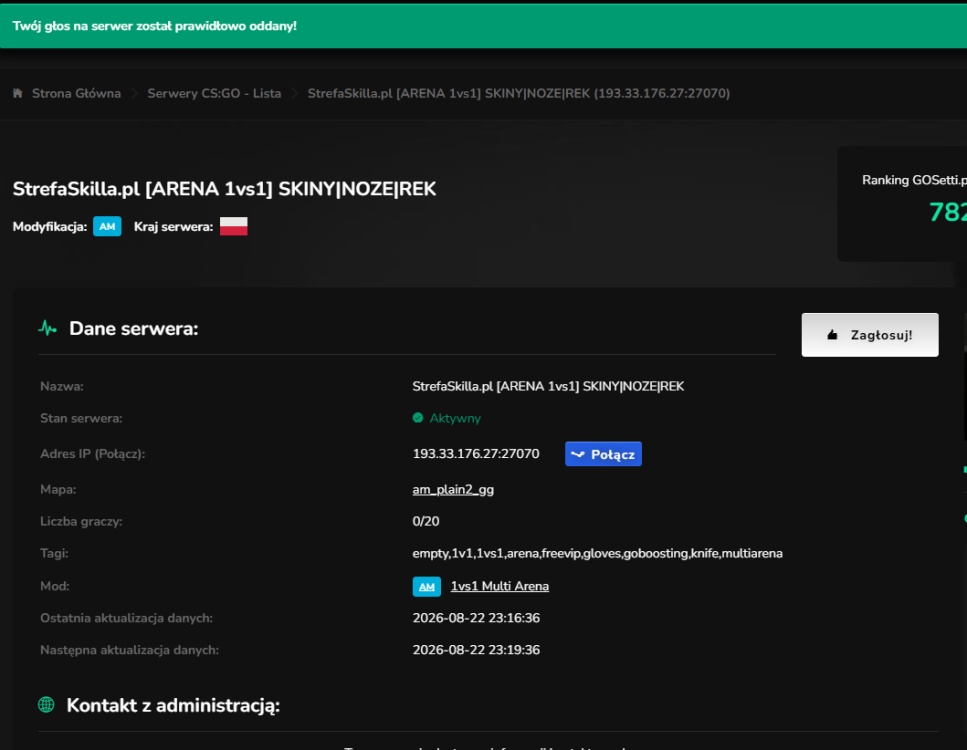The width and height of the screenshot is (967, 750).
Task: Click the home icon in breadcrumb
Action: [18, 93]
